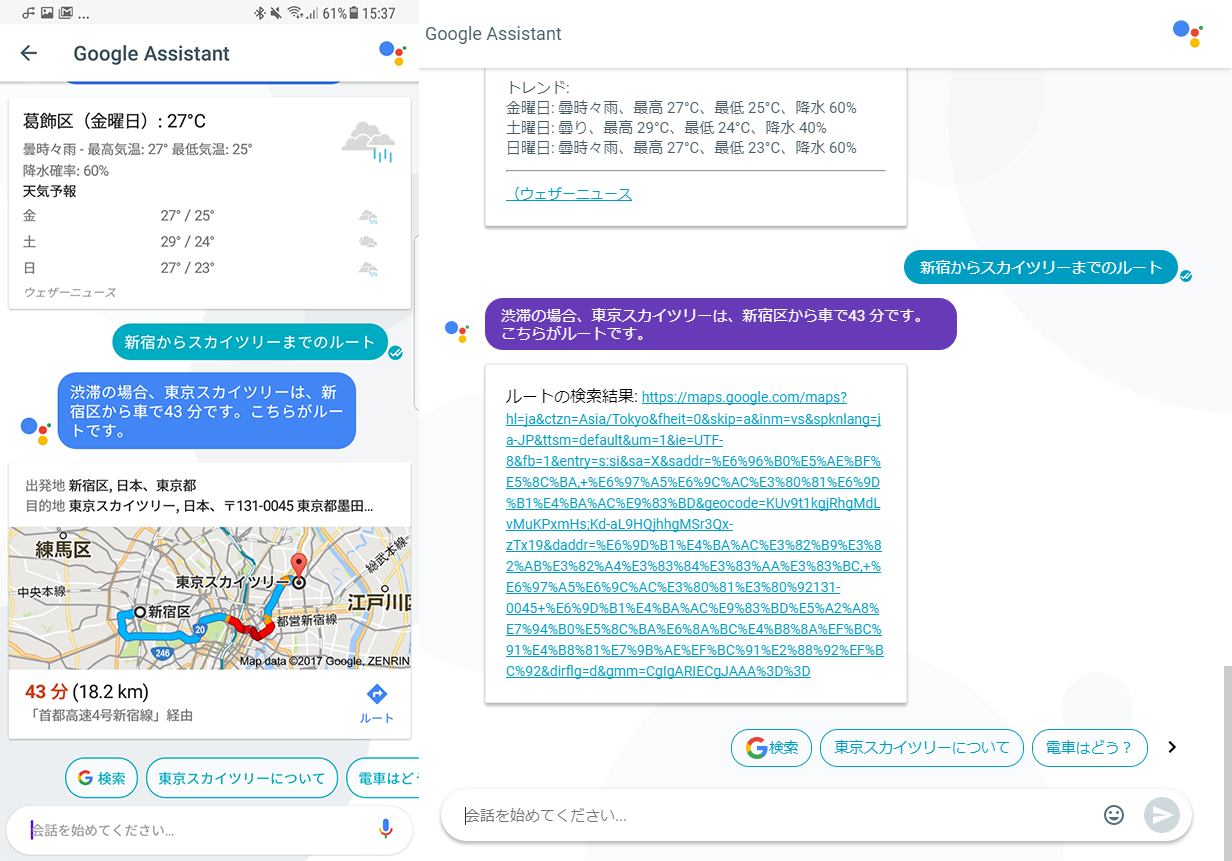
Task: Click the desktop window vertical scrollbar
Action: [1227, 762]
